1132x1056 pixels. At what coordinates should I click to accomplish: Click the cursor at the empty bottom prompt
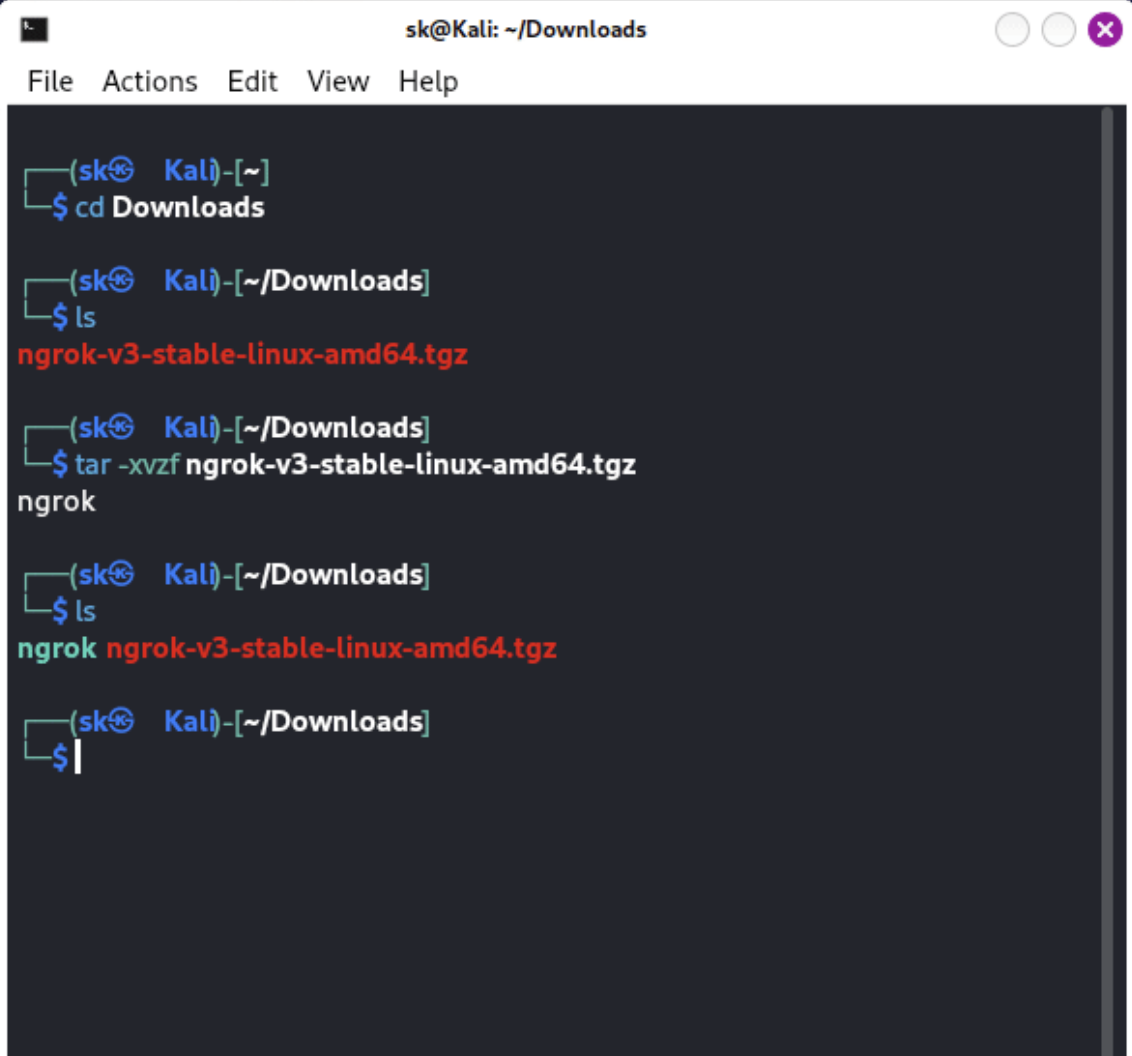tap(77, 759)
